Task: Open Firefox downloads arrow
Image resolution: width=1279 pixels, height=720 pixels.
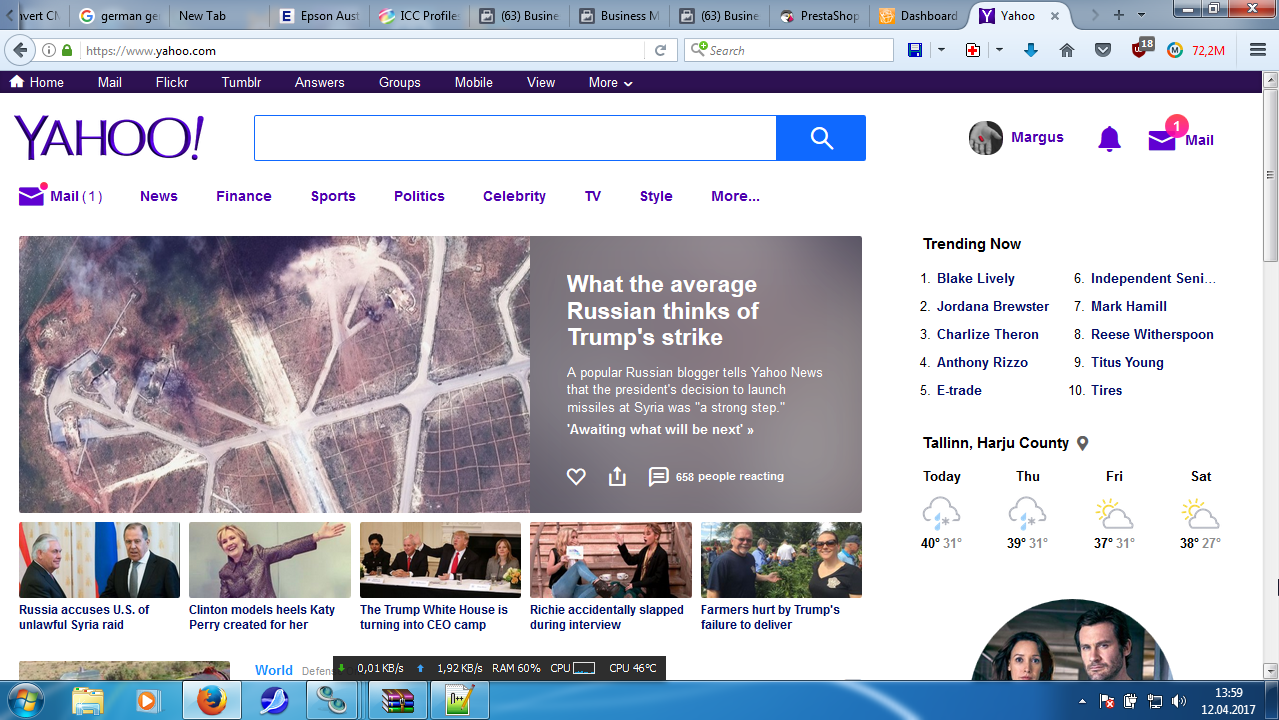Action: 1031,50
